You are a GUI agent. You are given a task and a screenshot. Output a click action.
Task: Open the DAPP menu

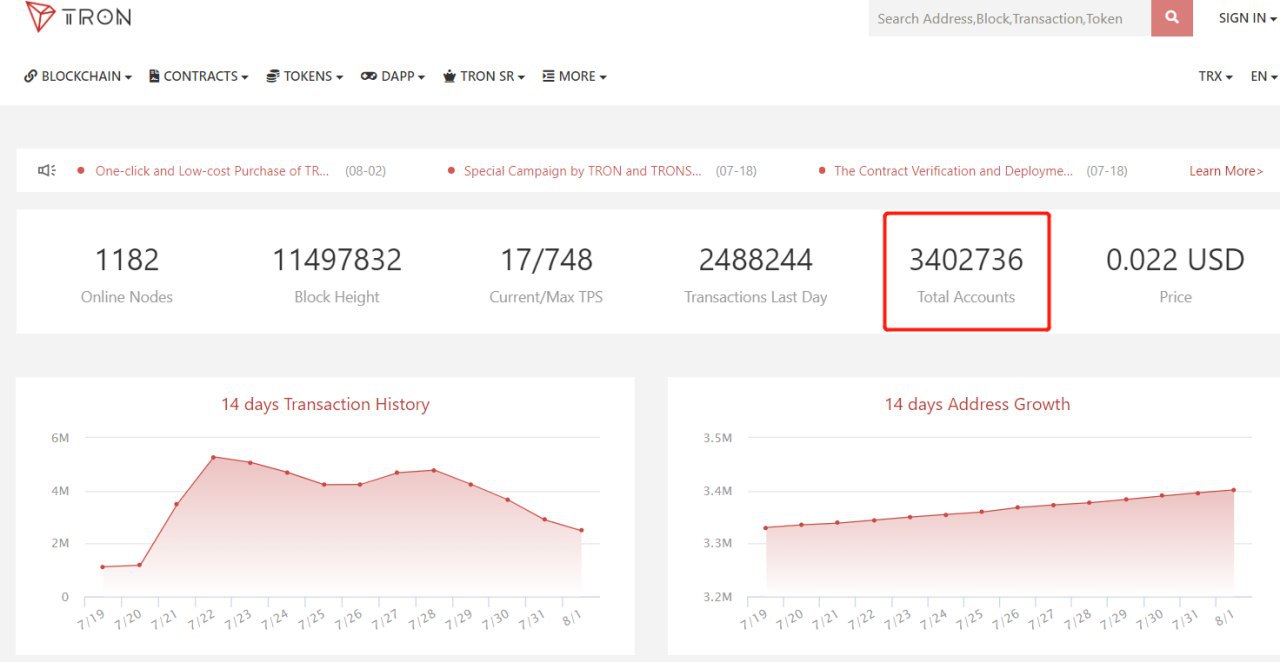393,76
